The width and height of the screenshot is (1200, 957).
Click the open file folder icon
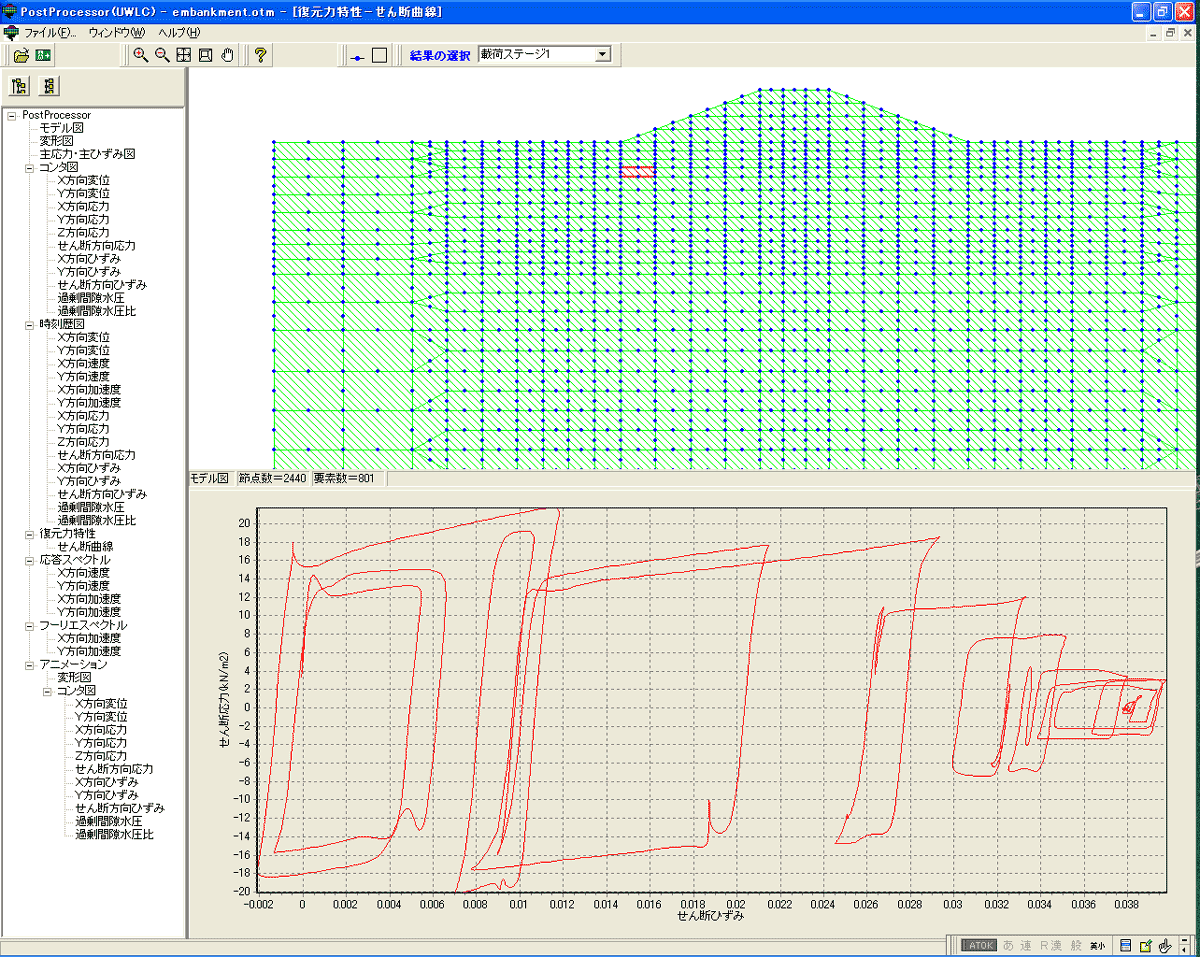click(x=20, y=55)
